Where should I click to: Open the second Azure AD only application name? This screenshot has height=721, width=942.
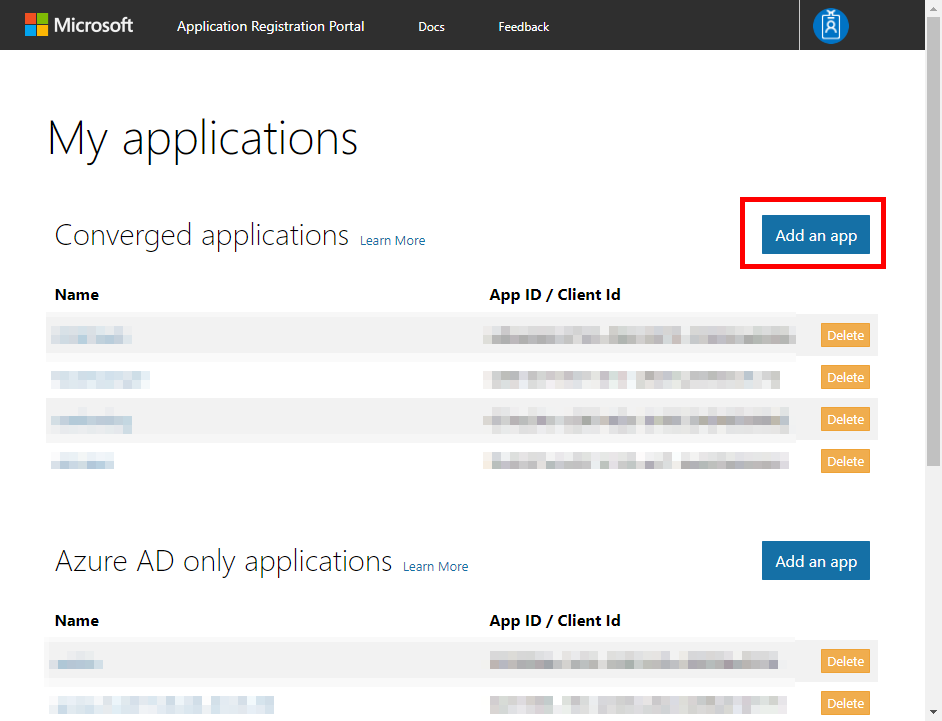click(x=162, y=704)
